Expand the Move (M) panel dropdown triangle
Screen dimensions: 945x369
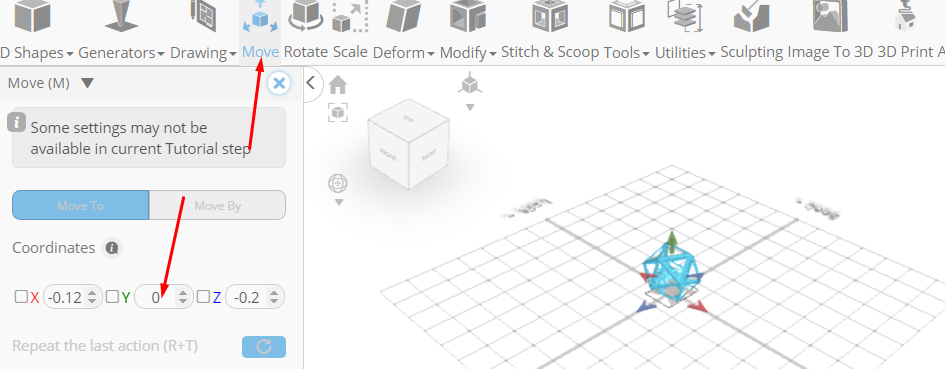pos(87,83)
